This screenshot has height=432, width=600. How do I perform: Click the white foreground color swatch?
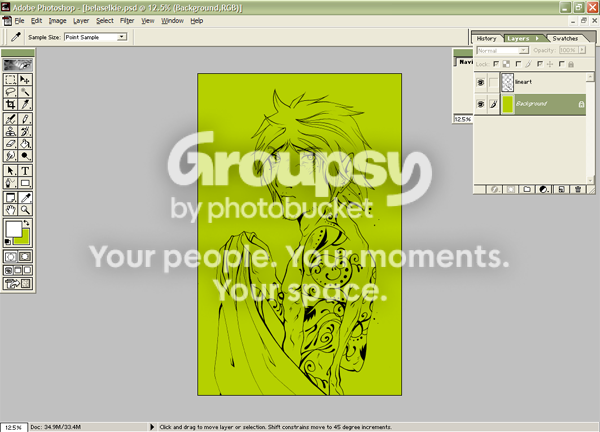13,229
